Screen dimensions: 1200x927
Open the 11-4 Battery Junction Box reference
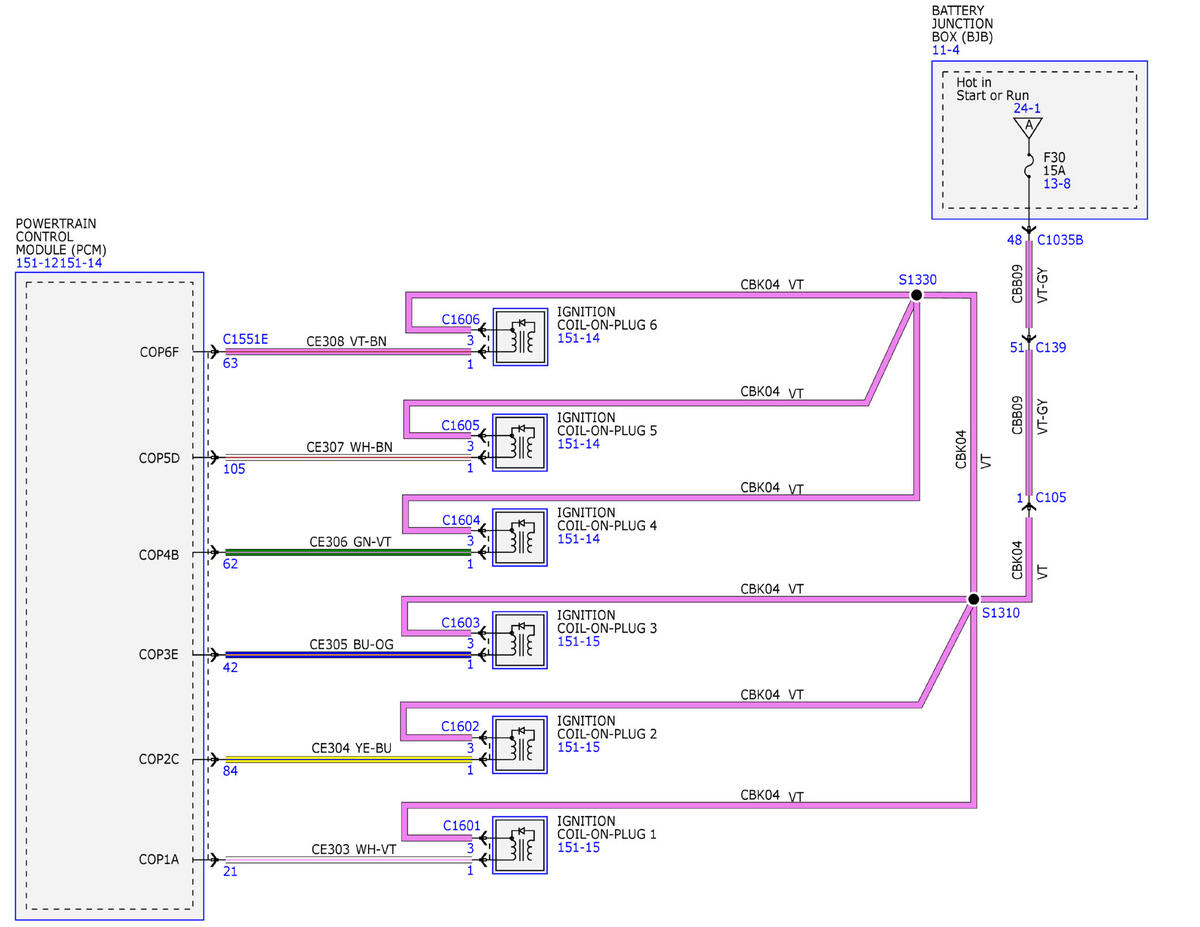coord(945,49)
